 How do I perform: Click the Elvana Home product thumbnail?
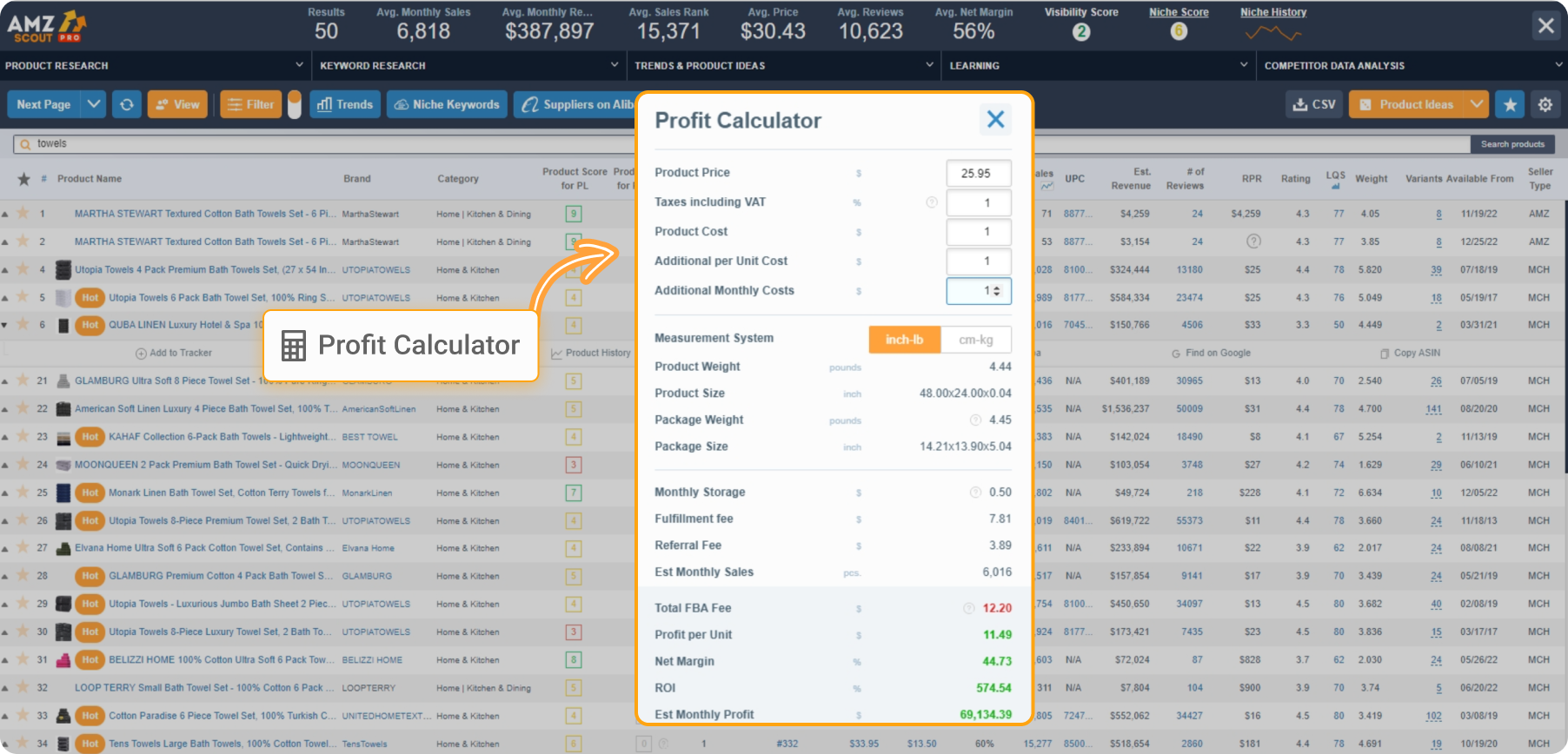point(63,548)
